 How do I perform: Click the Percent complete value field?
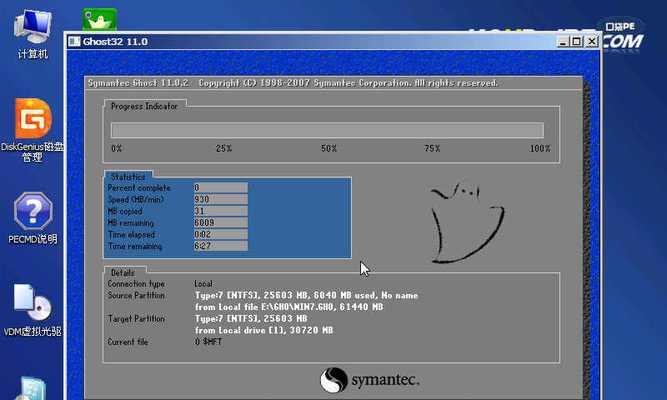(220, 188)
